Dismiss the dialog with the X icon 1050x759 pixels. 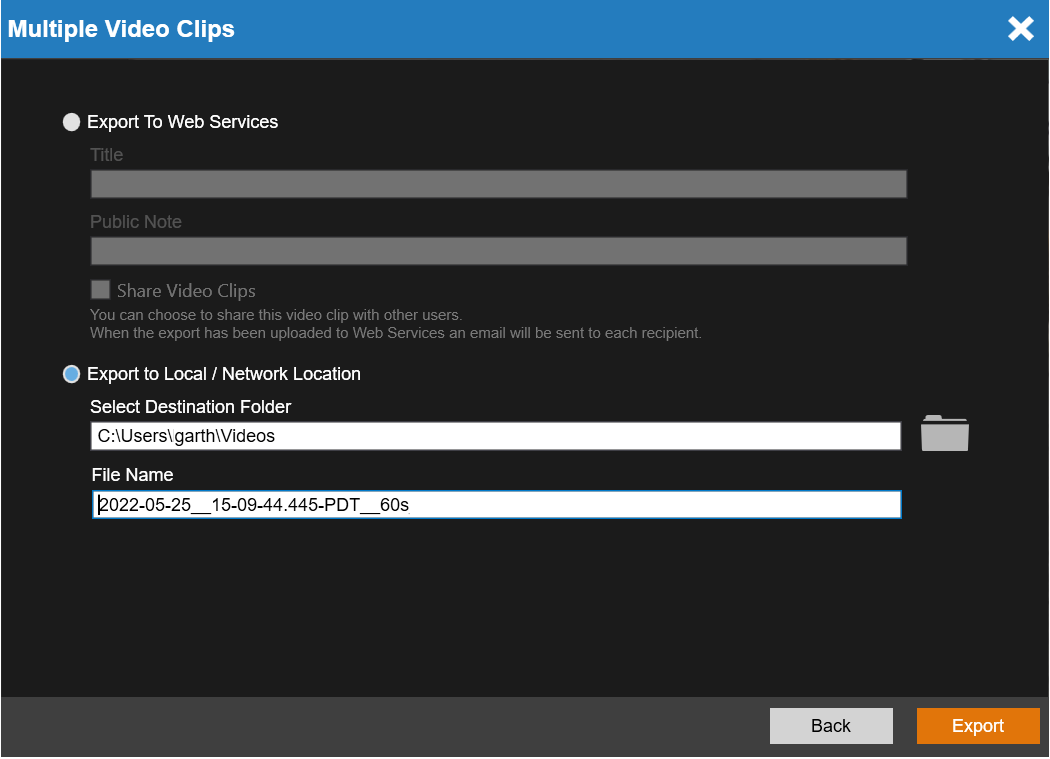point(1020,29)
